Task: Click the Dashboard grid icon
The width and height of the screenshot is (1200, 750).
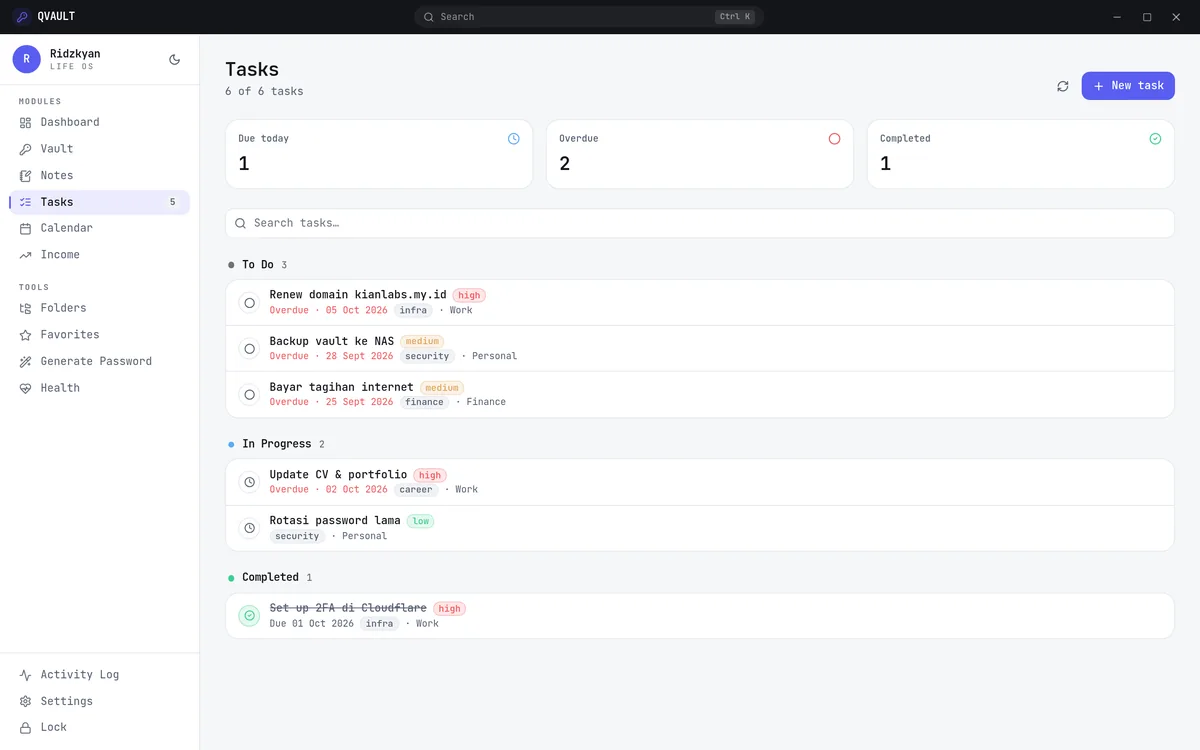Action: click(x=26, y=122)
